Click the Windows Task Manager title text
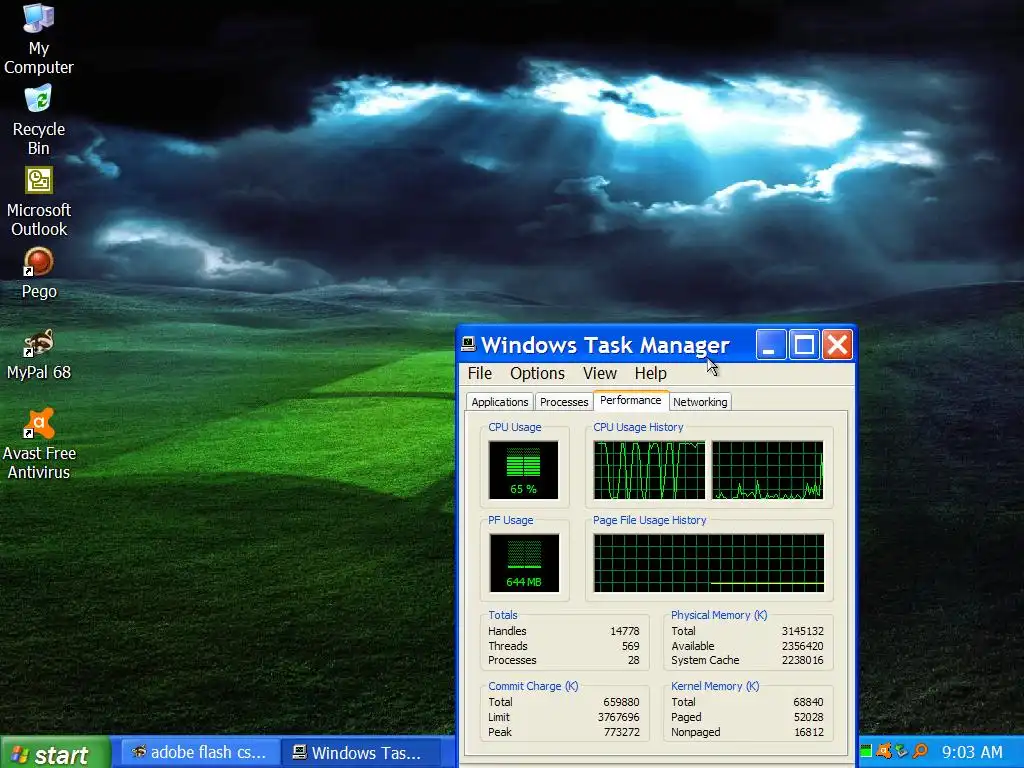Viewport: 1024px width, 768px height. pyautogui.click(x=605, y=345)
